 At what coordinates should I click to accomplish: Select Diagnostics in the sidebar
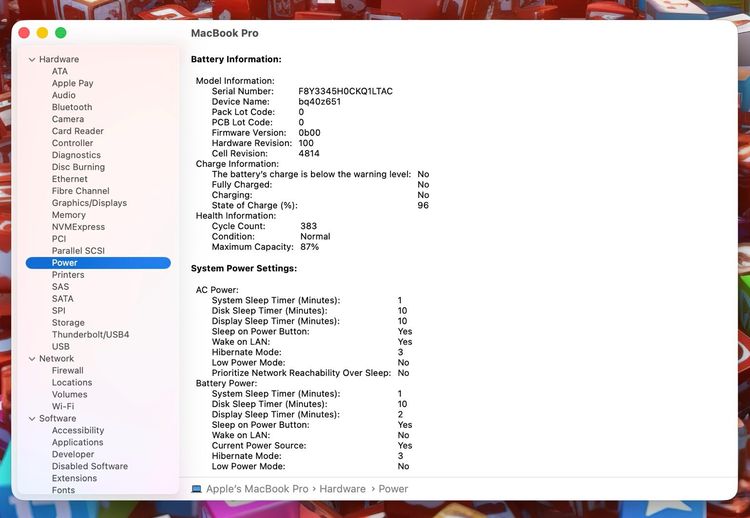pyautogui.click(x=77, y=155)
